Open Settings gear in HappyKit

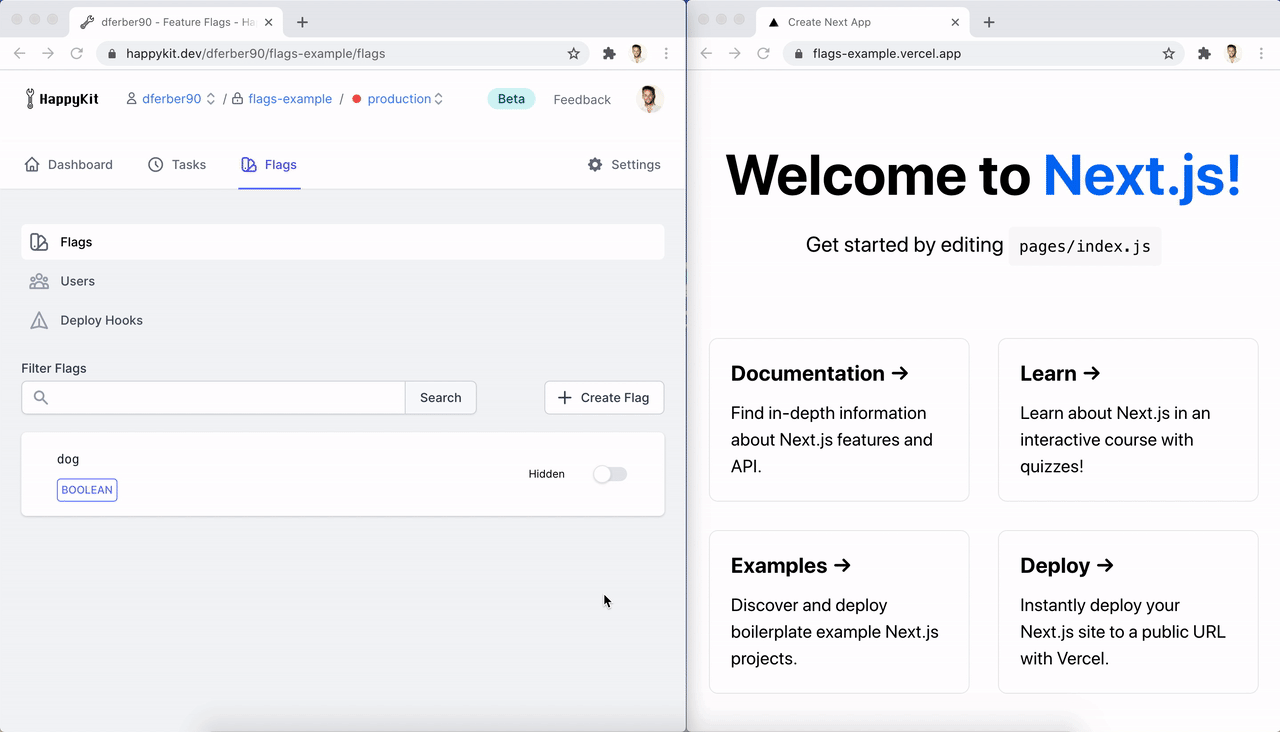coord(624,165)
